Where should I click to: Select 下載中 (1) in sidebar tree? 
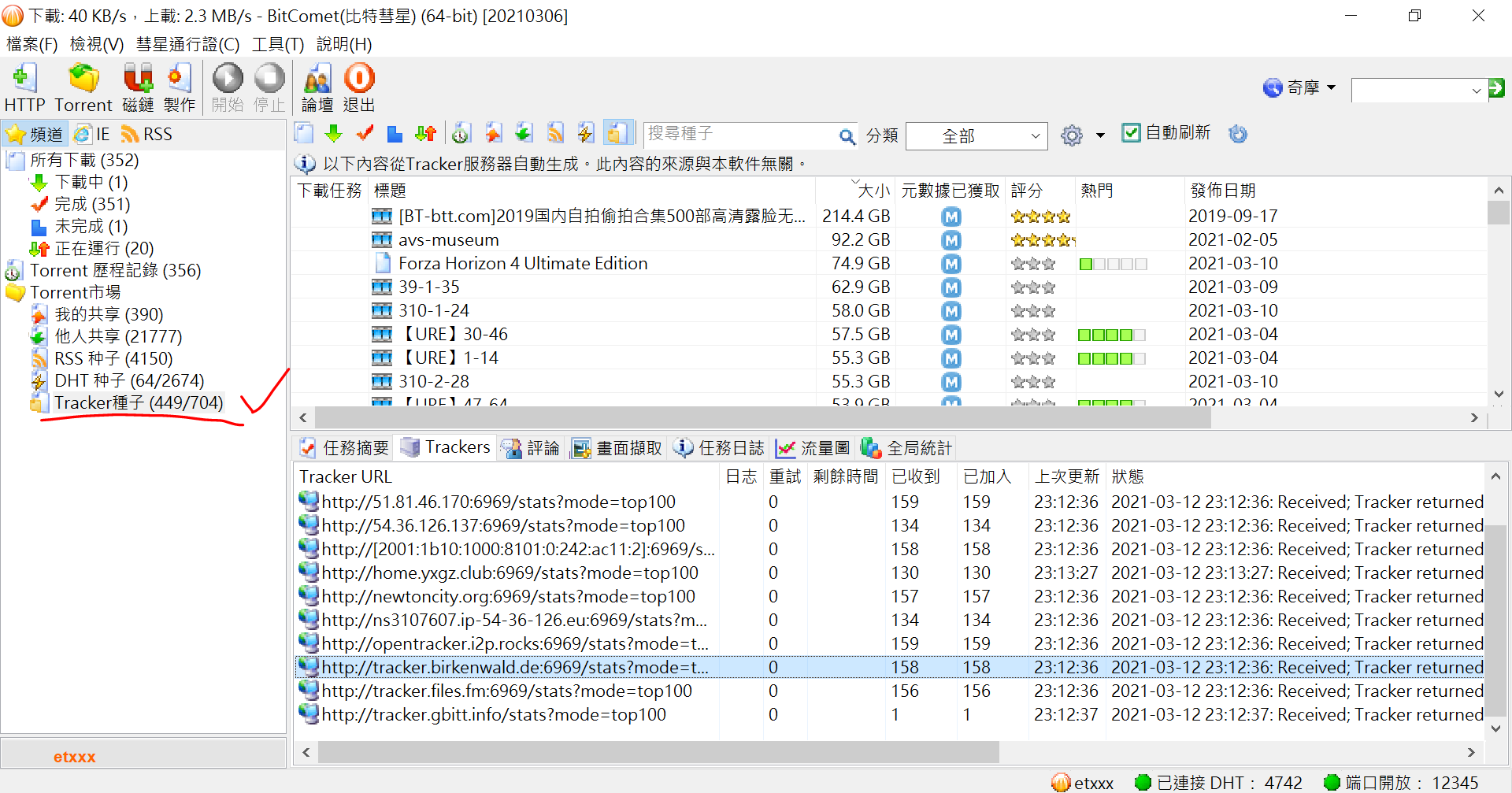tap(91, 183)
